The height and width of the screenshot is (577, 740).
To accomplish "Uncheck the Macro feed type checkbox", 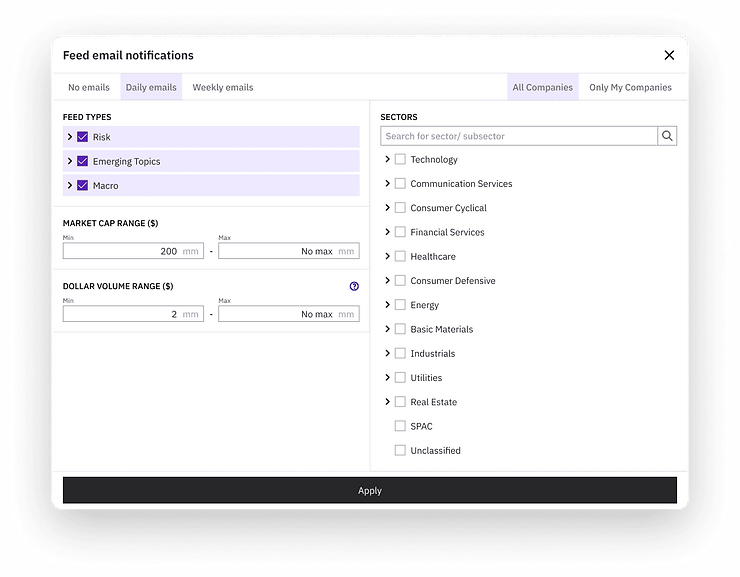I will [x=83, y=185].
